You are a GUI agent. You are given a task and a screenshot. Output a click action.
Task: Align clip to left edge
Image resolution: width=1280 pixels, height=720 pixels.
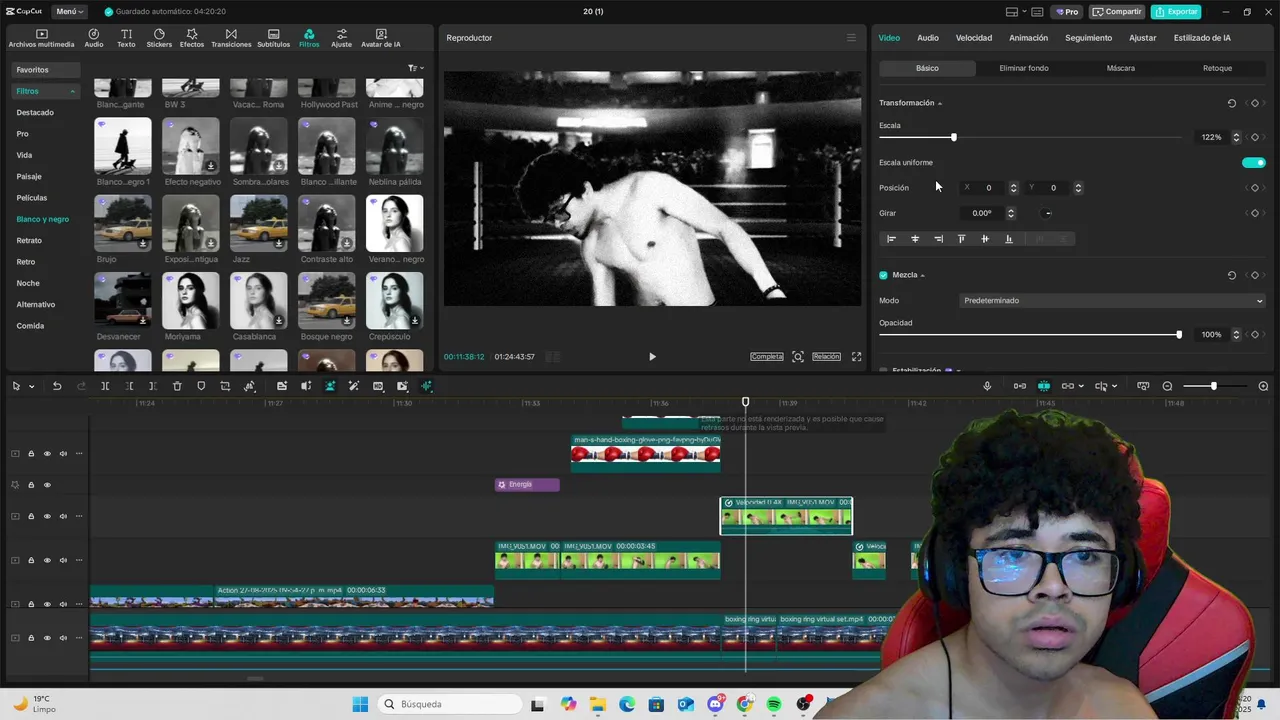(891, 239)
